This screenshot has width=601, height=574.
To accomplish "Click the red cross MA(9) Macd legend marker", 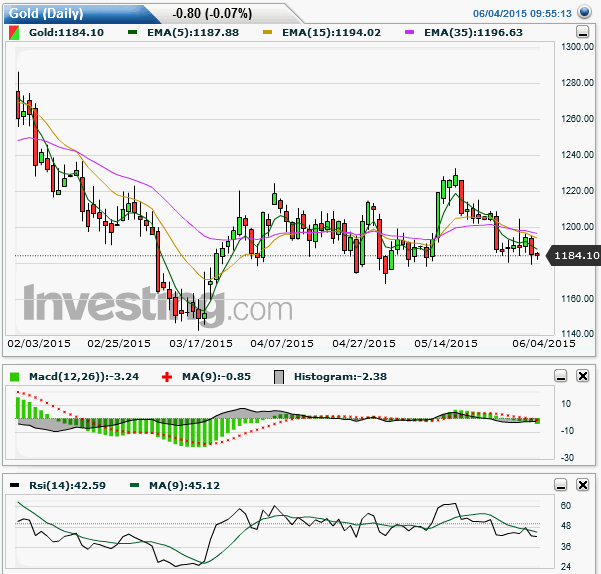I will point(167,377).
